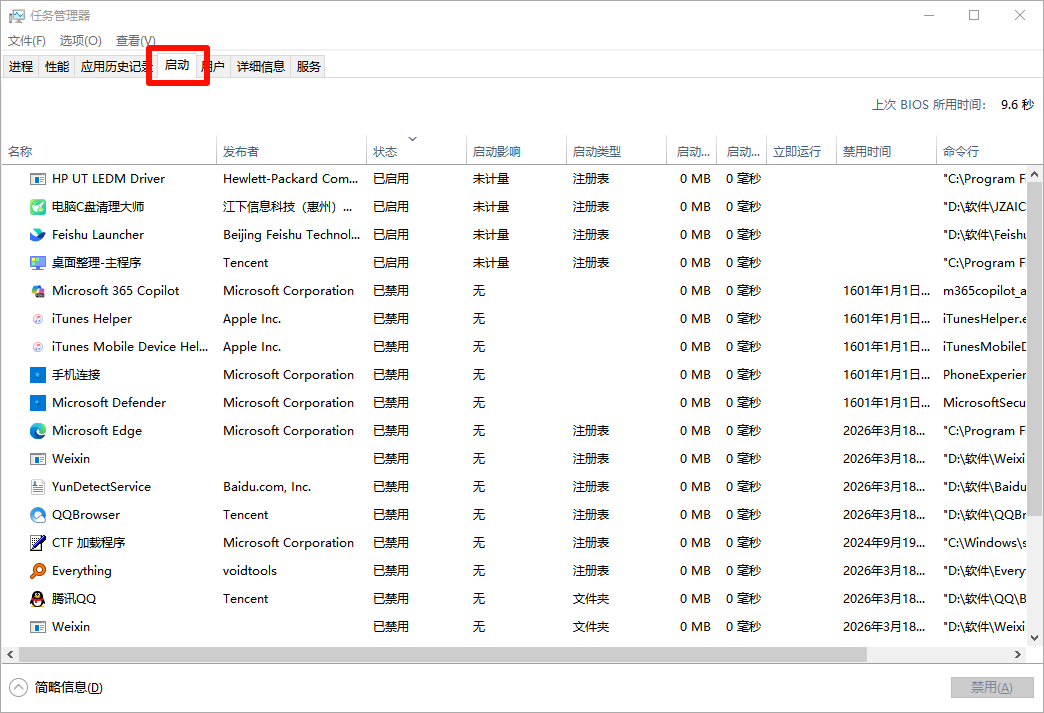The image size is (1044, 713).
Task: Click the voidtools publisher cell
Action: click(250, 571)
